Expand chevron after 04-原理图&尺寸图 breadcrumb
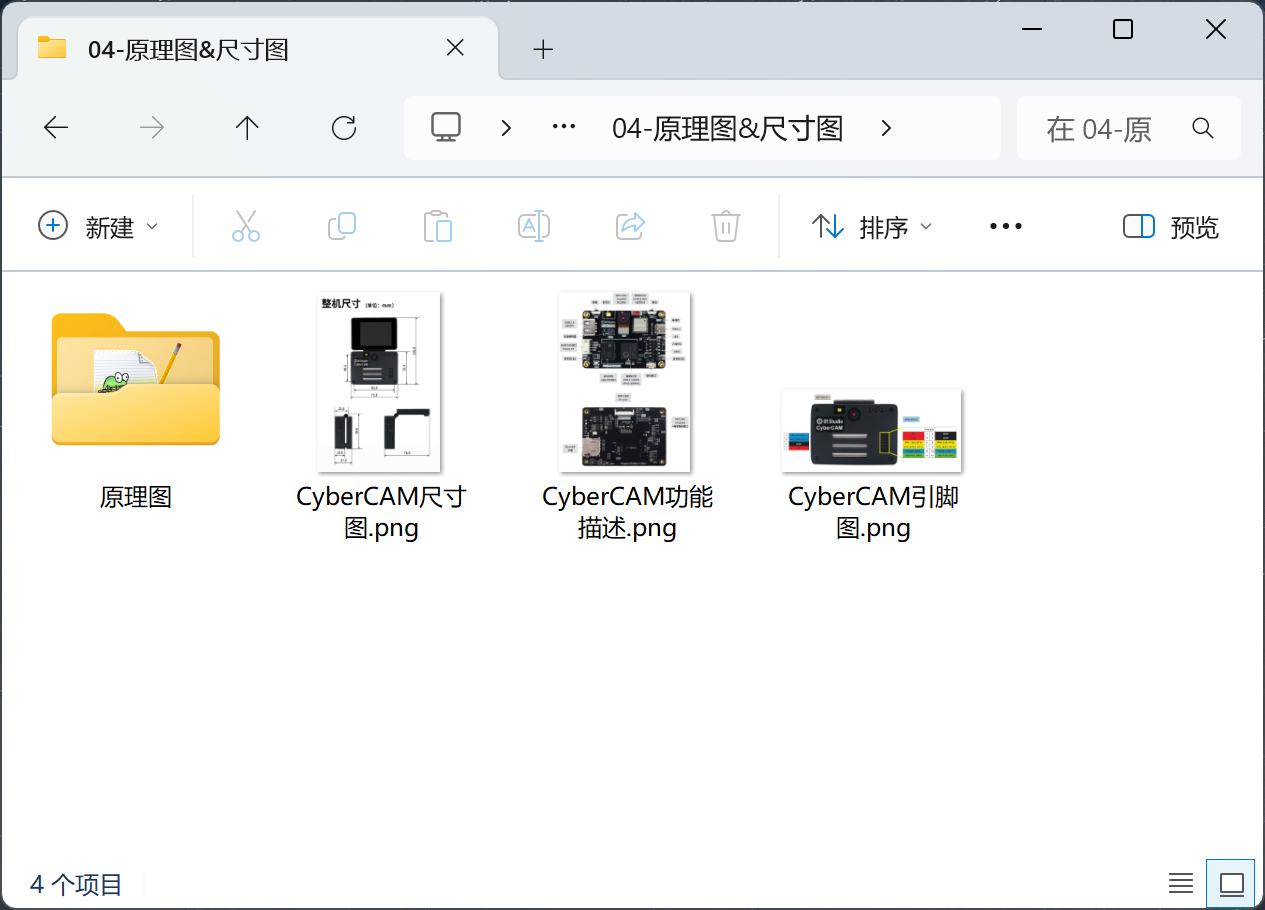 click(885, 128)
